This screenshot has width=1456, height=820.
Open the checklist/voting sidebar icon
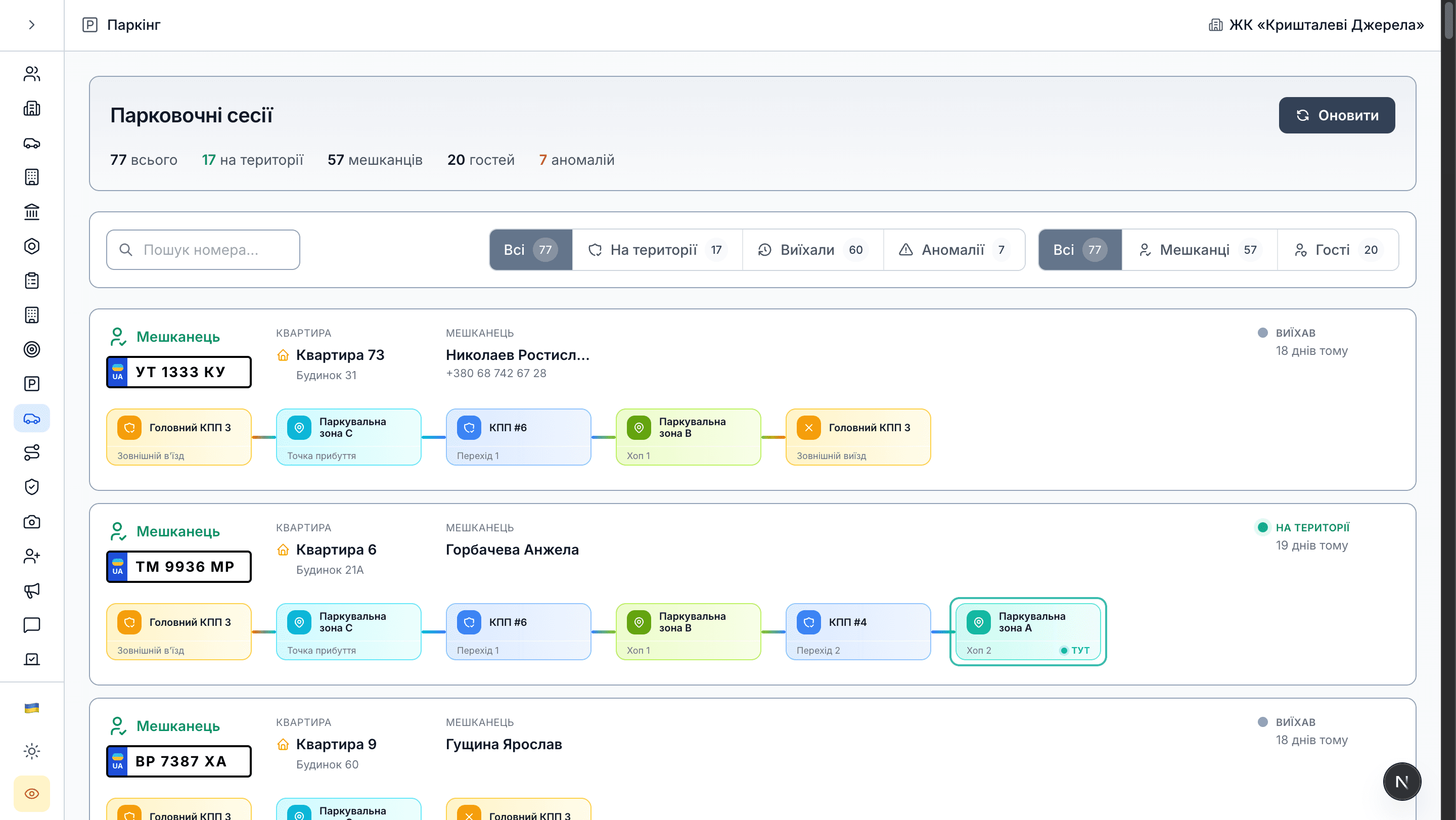pos(32,660)
